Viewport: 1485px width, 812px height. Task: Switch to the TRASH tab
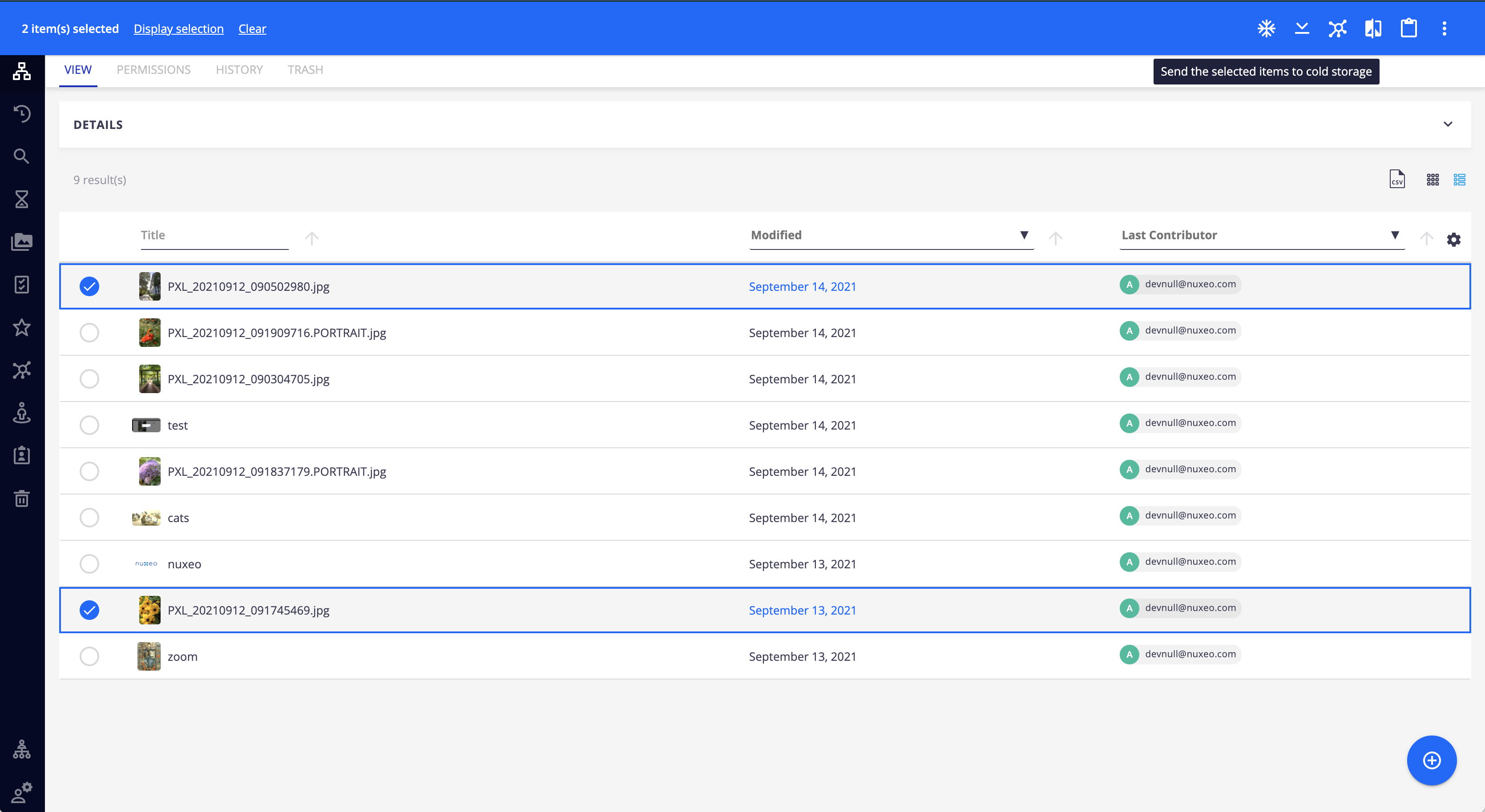(x=306, y=70)
